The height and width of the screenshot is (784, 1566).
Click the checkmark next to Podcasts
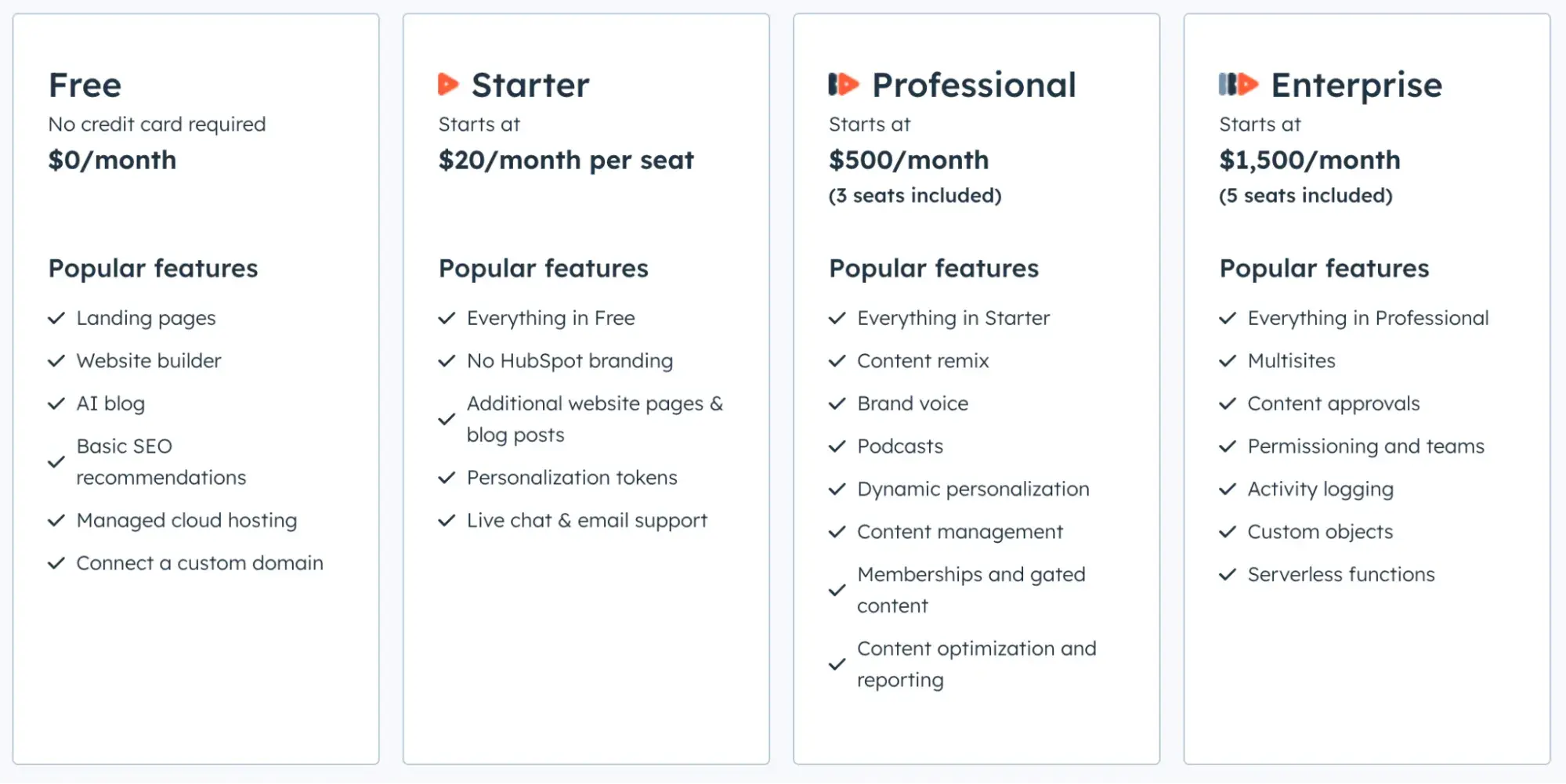pos(837,446)
